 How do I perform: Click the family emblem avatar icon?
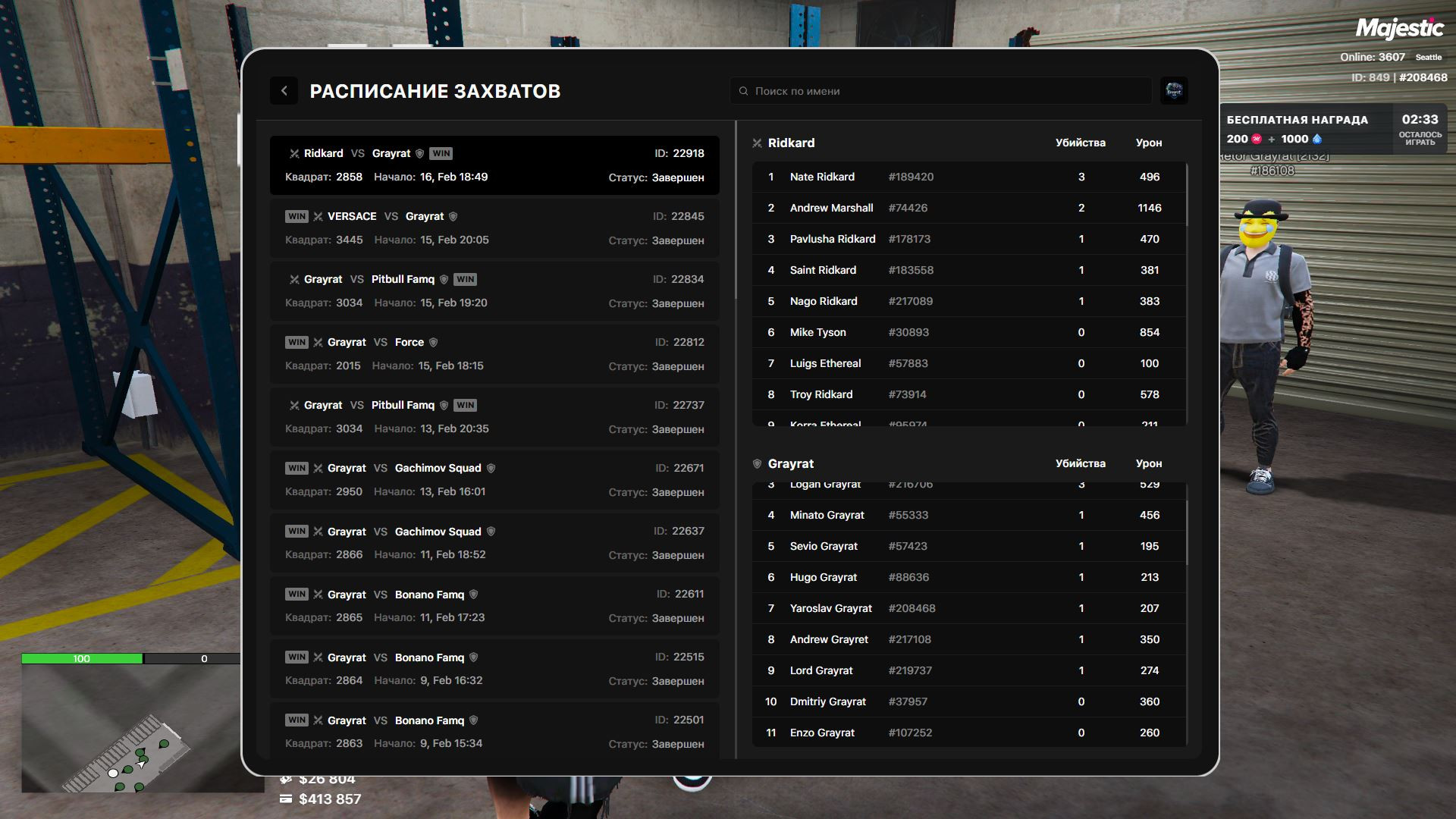1174,91
